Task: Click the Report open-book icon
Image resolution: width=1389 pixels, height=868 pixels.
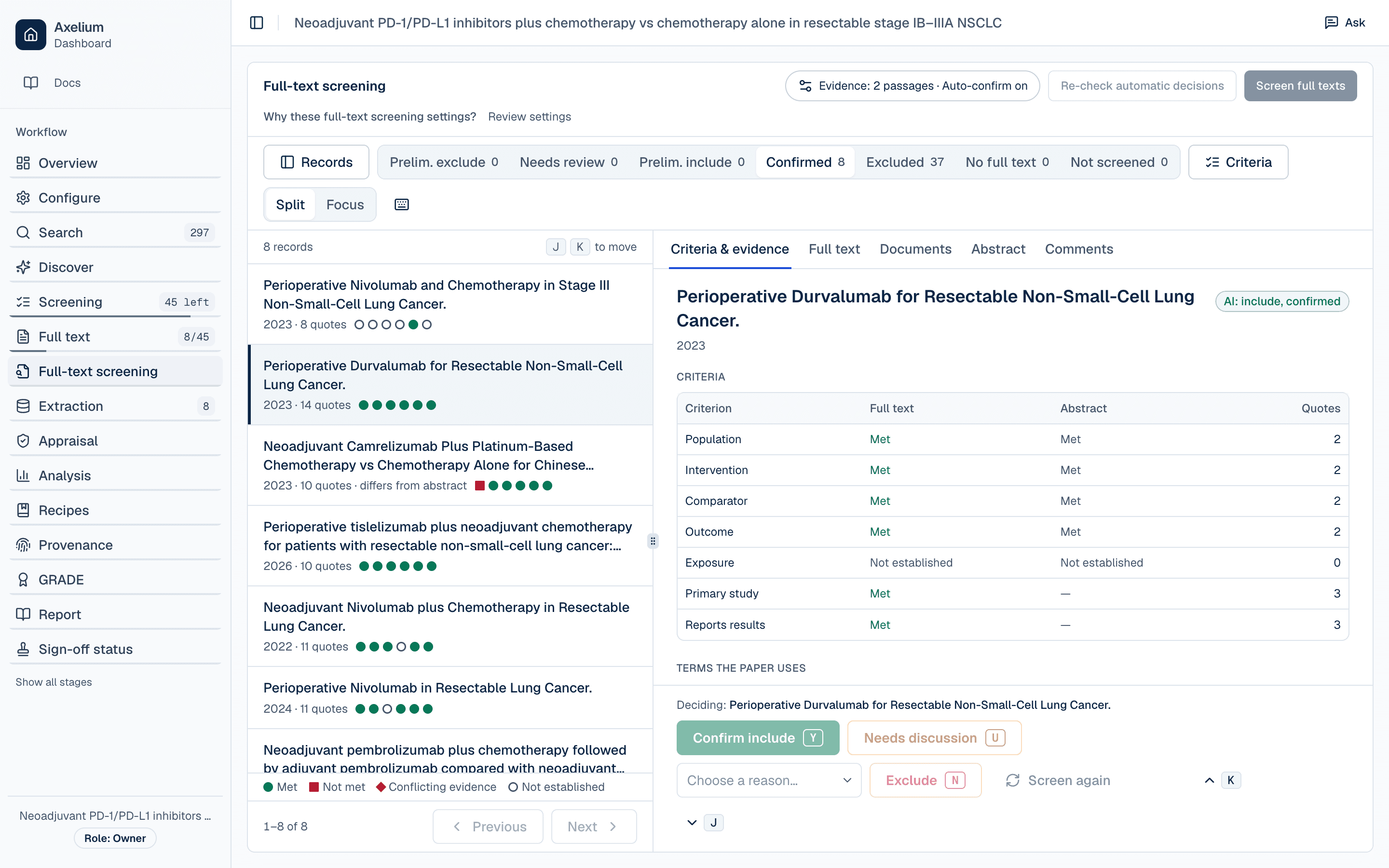Action: (x=23, y=614)
